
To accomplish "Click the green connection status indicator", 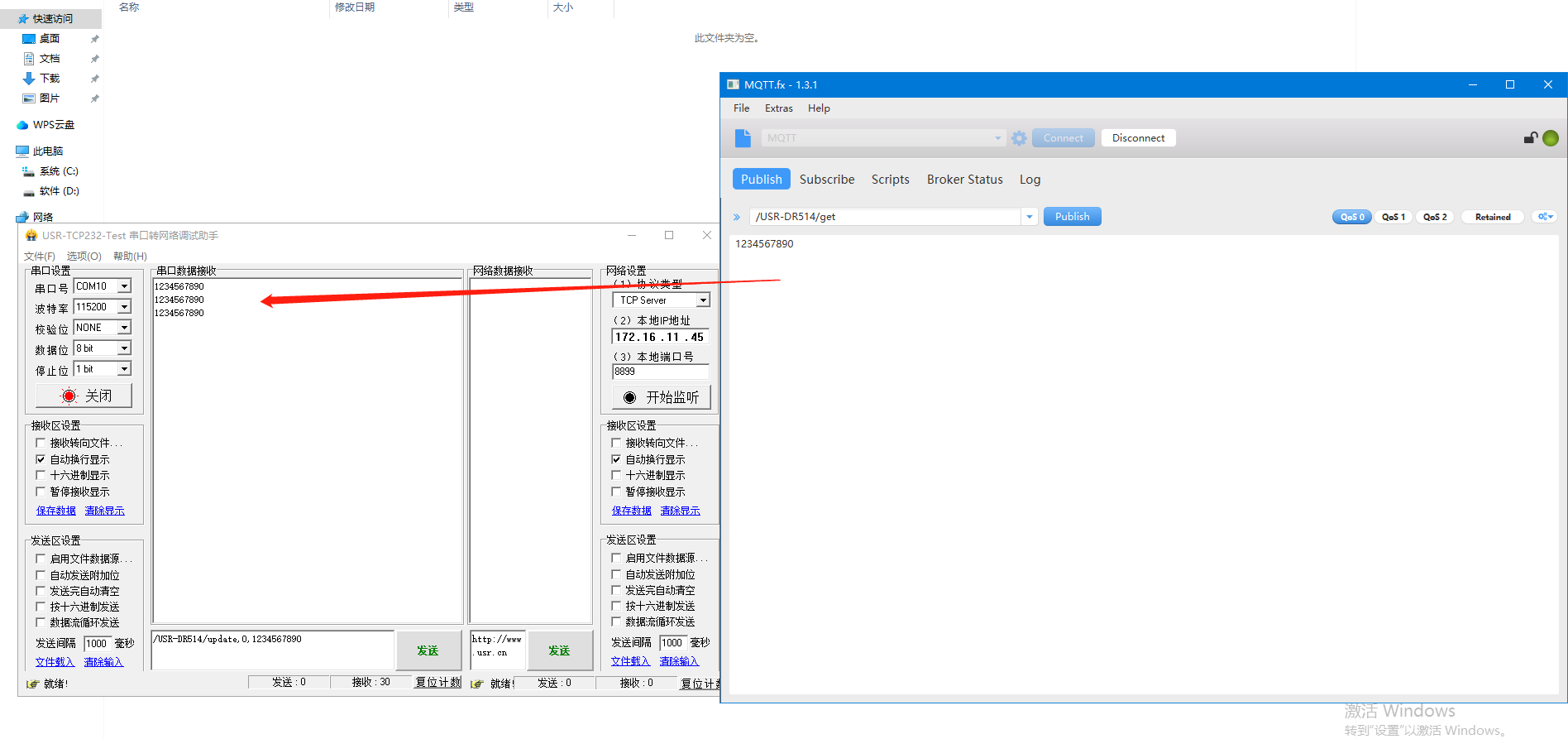I will [1551, 138].
